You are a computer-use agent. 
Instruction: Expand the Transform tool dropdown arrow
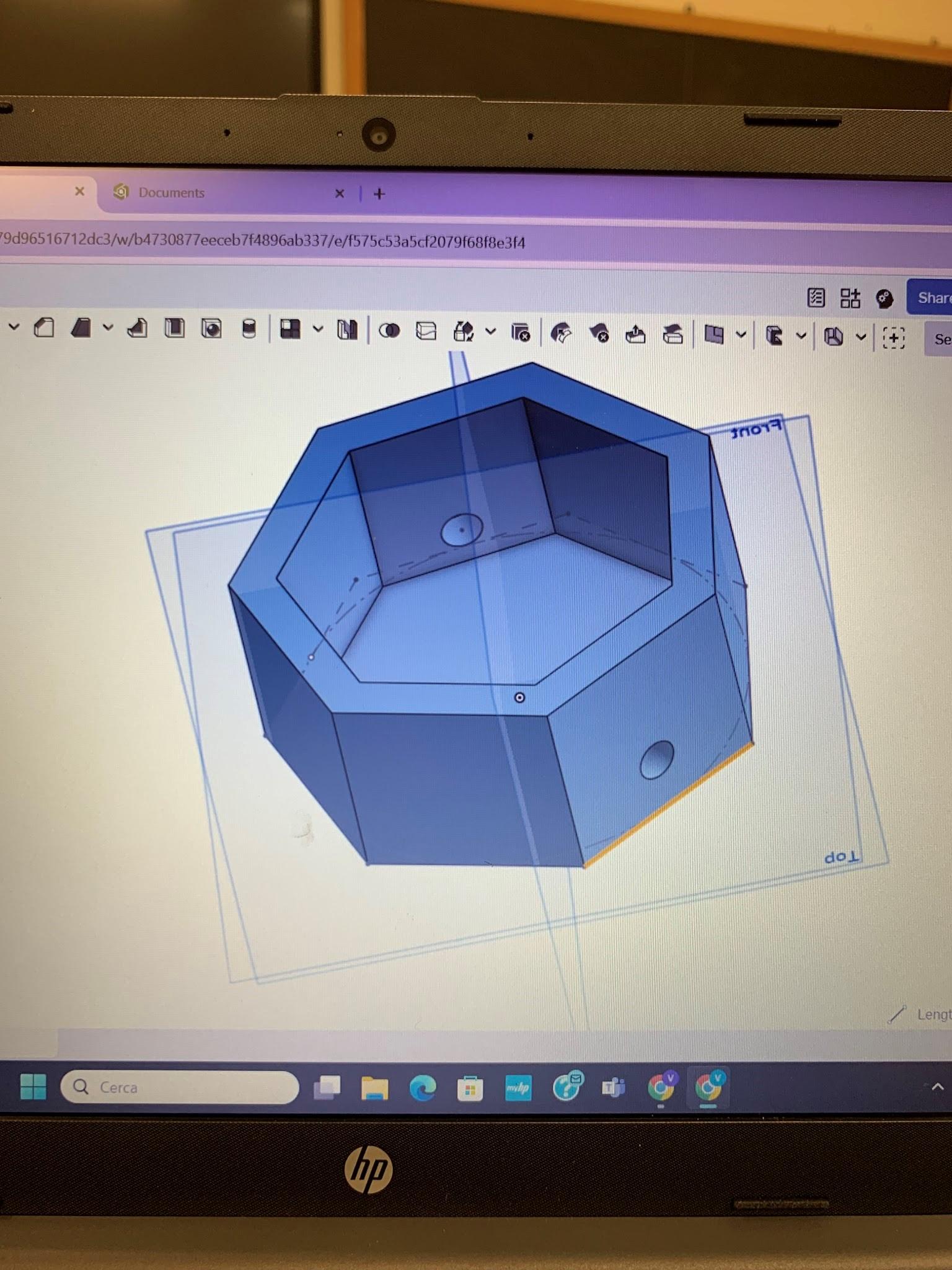(490, 332)
